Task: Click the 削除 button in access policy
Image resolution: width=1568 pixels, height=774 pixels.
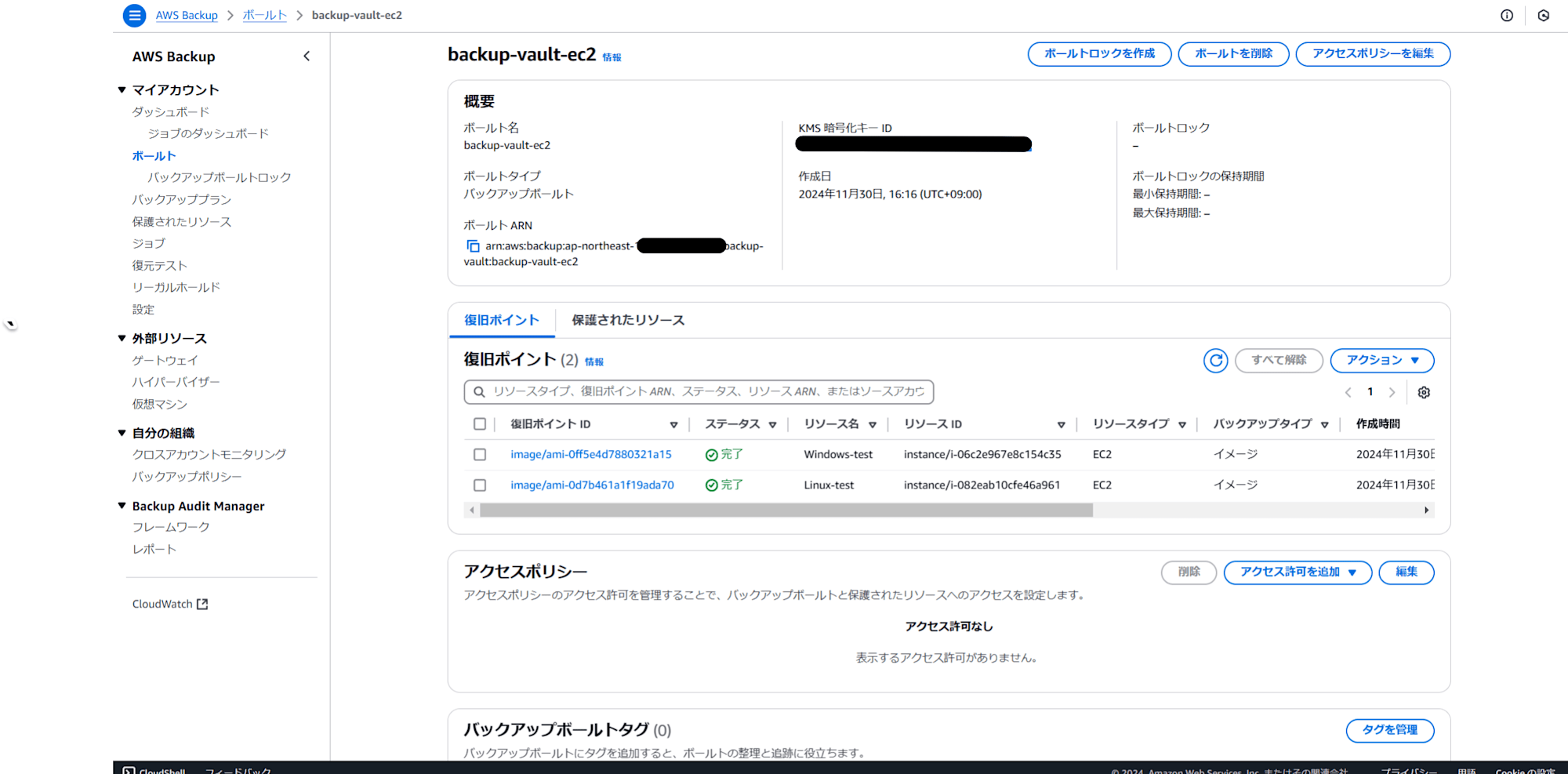Action: (1189, 572)
